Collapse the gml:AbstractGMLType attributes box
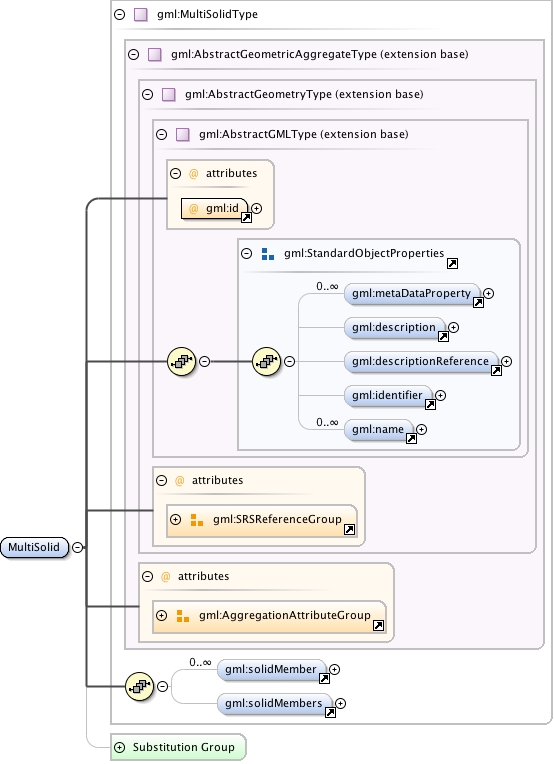Viewport: 554px width, 764px height. point(175,173)
